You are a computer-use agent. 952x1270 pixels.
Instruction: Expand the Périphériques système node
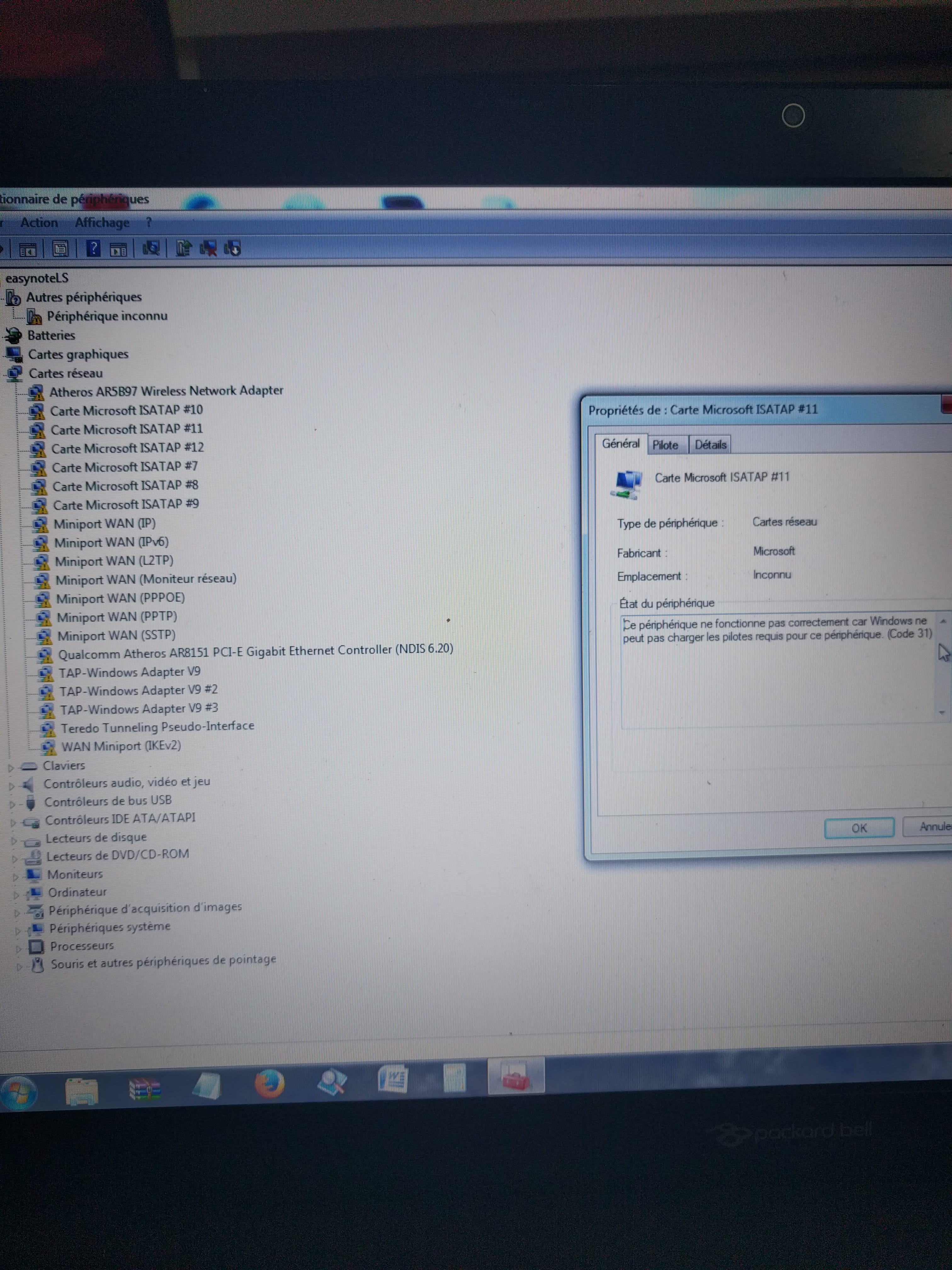18,931
